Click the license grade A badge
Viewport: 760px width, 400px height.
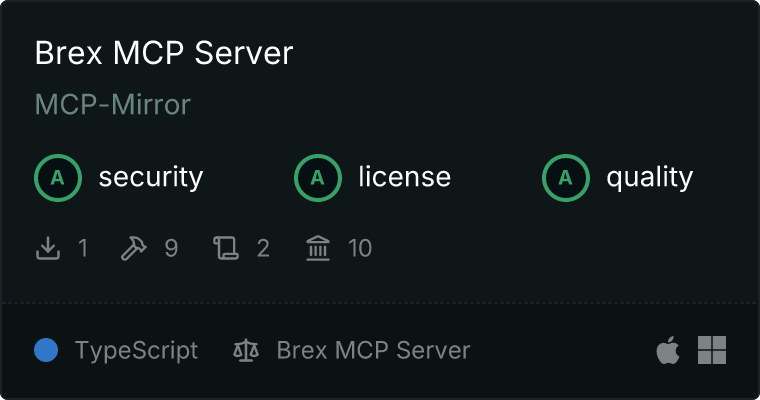click(317, 178)
